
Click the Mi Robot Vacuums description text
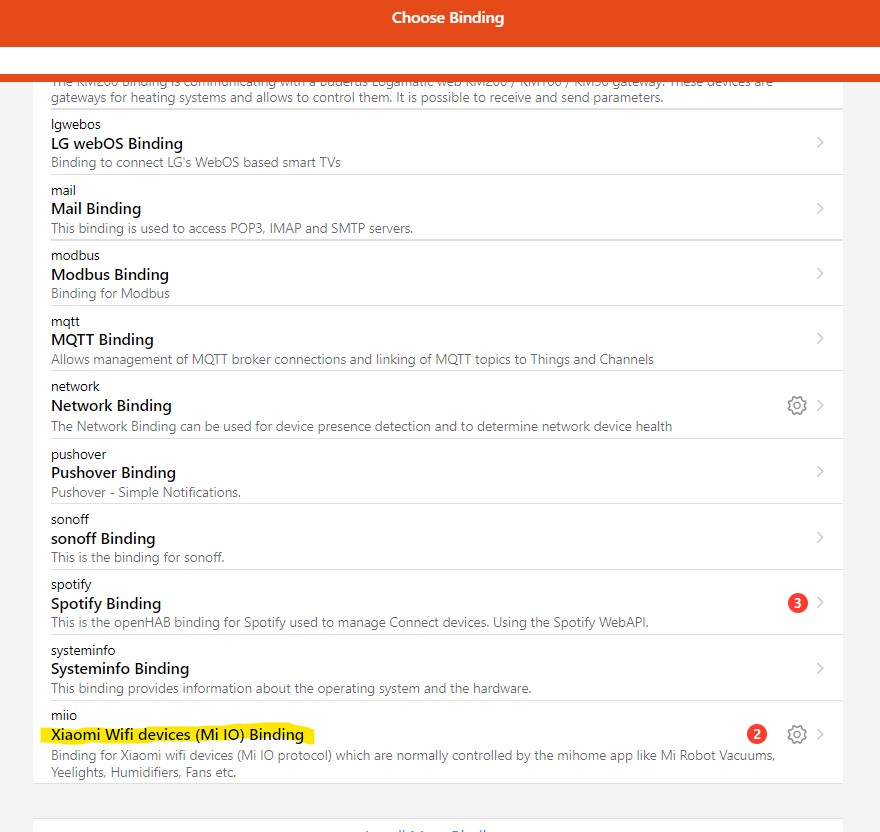[413, 764]
